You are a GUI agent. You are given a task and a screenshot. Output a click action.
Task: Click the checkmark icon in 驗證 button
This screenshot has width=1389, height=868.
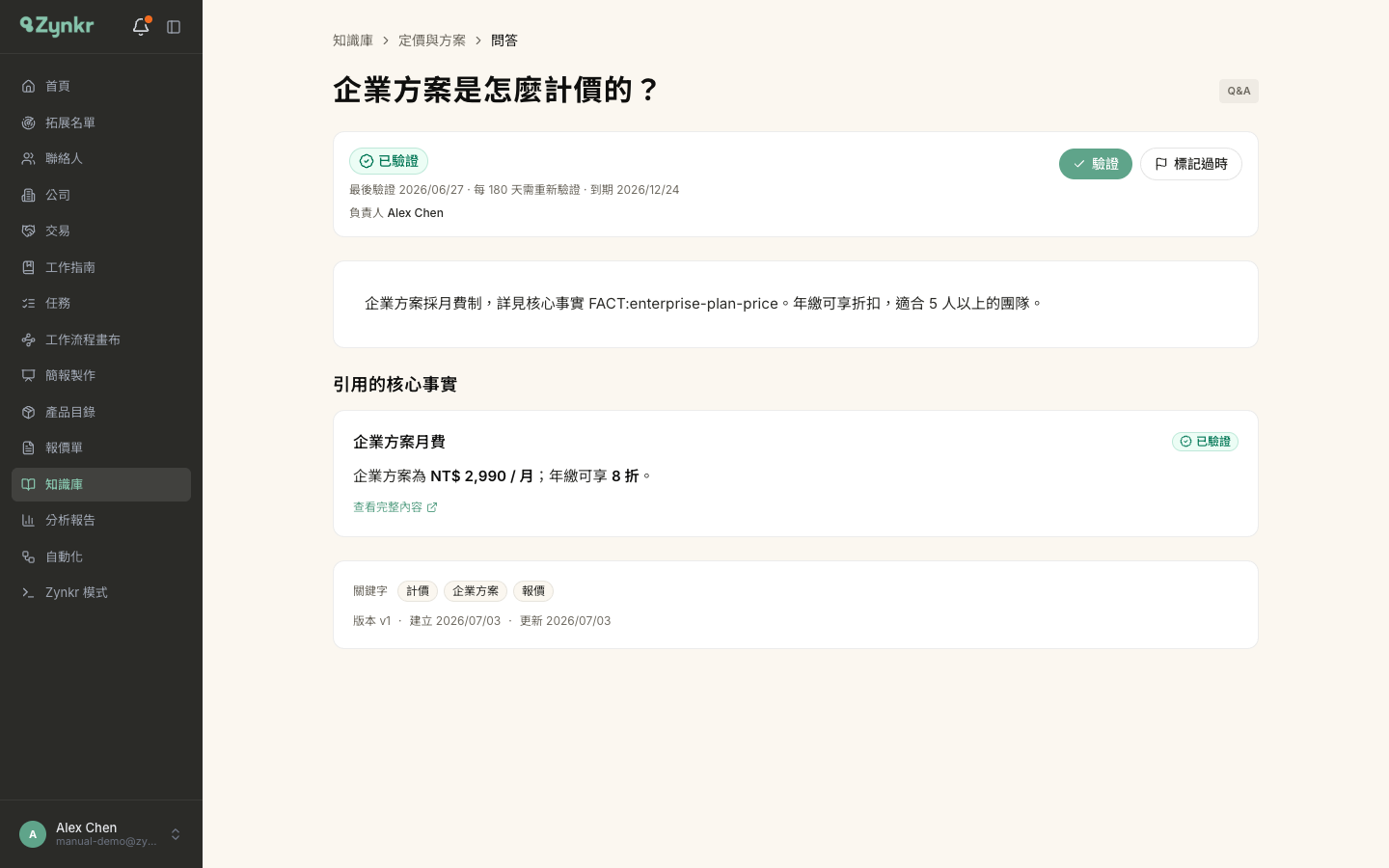pos(1079,164)
